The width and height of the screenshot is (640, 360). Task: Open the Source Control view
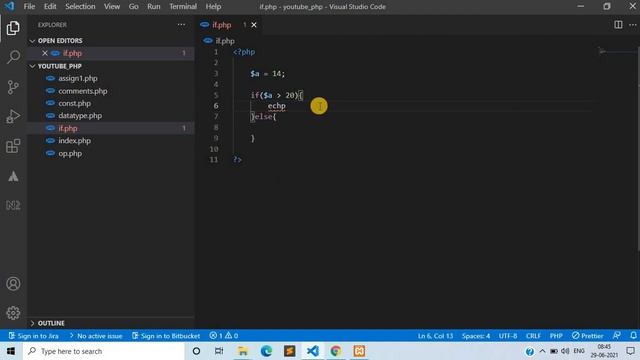(x=13, y=87)
